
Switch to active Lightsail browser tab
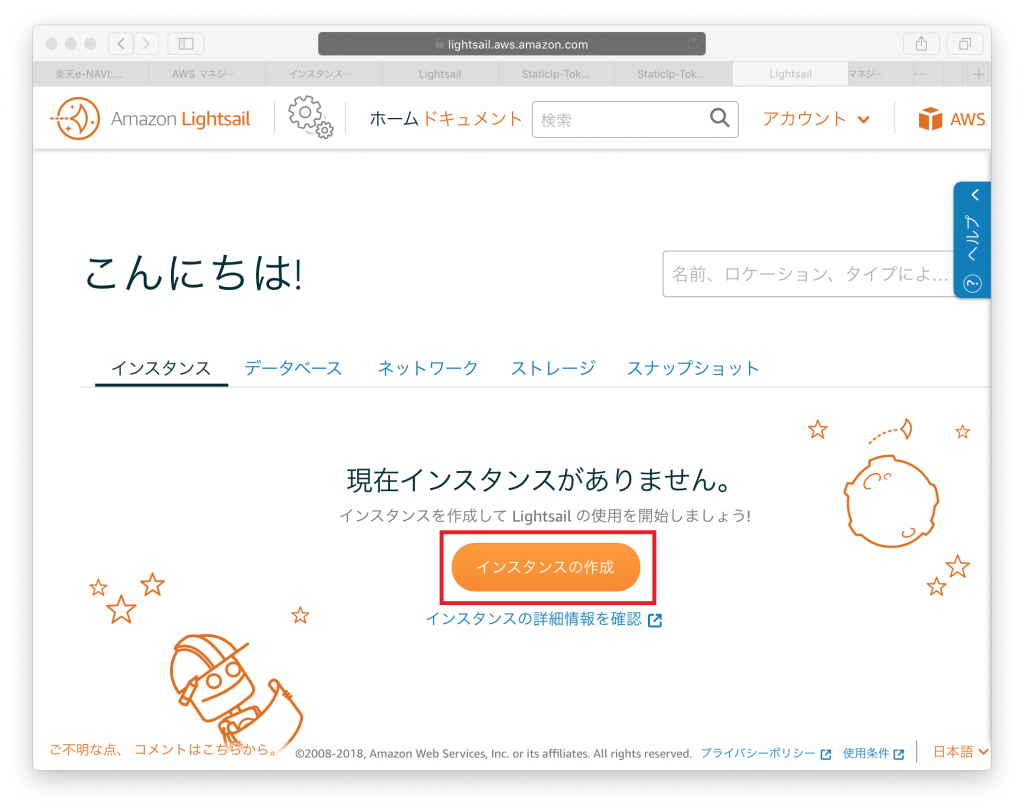tap(790, 74)
